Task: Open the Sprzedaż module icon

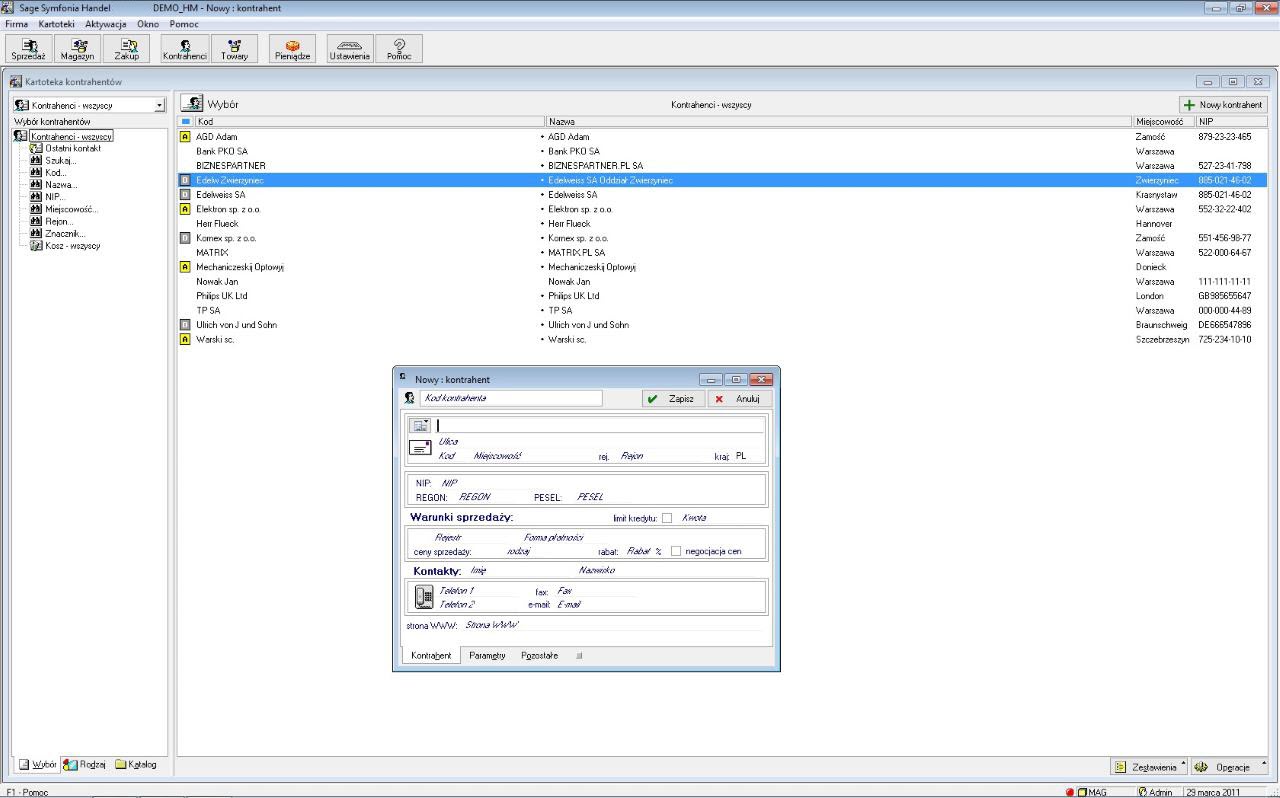Action: pyautogui.click(x=28, y=47)
